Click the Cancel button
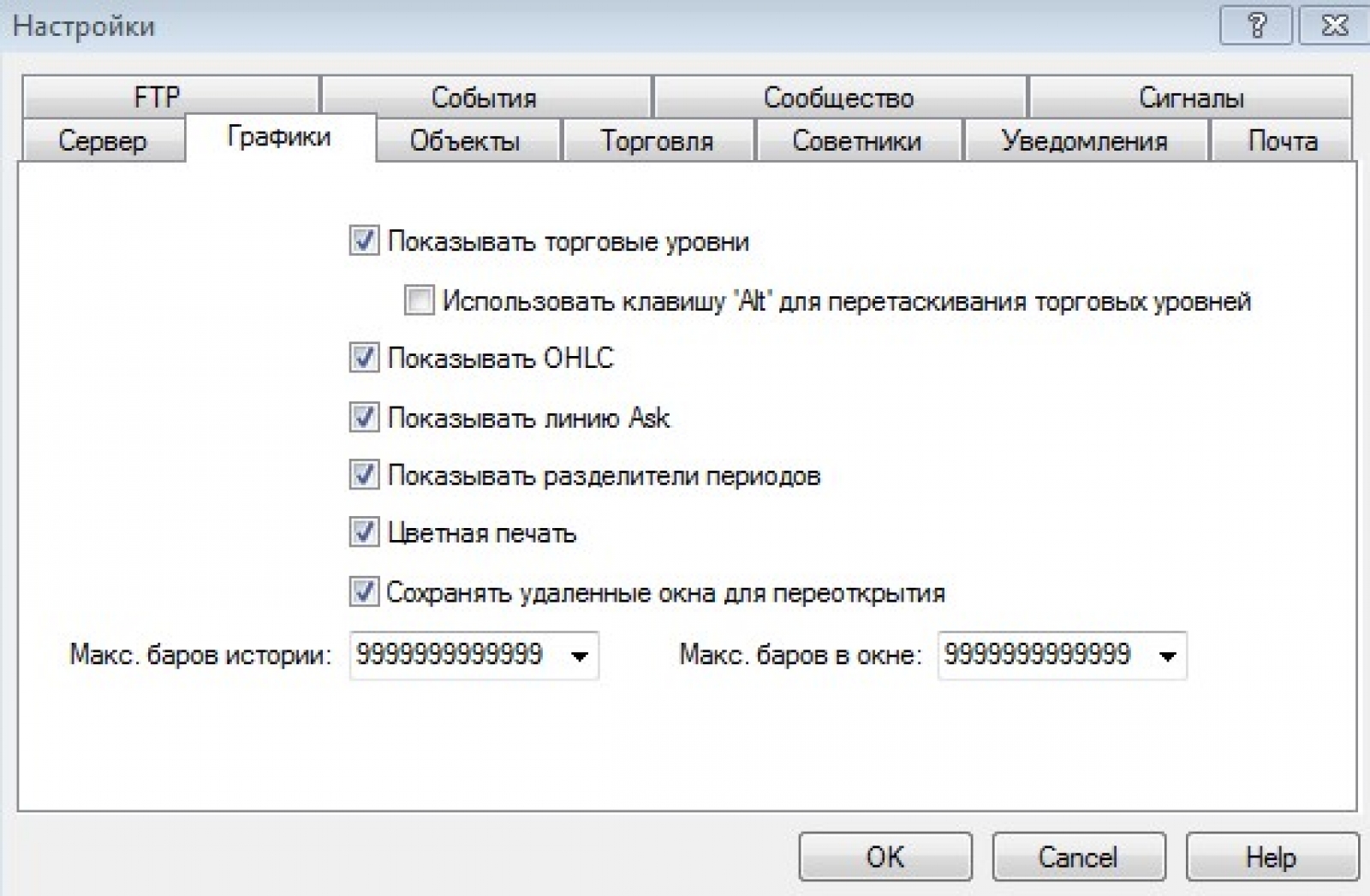1370x896 pixels. 1078,857
